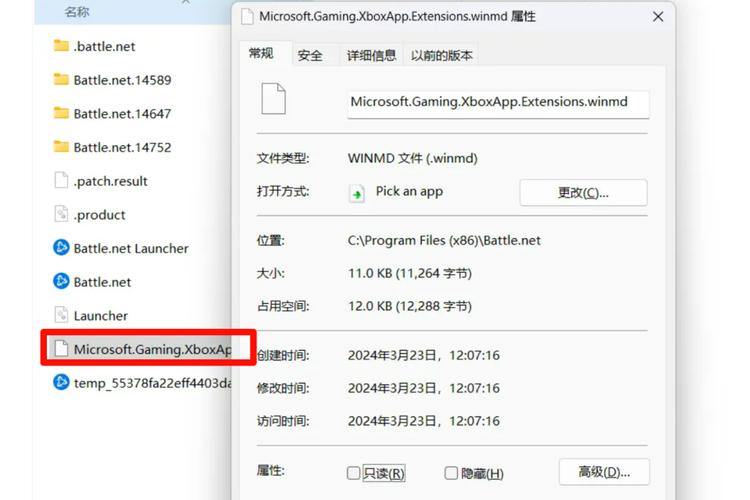The height and width of the screenshot is (500, 750).
Task: Click the Launcher file icon
Action: point(61,315)
